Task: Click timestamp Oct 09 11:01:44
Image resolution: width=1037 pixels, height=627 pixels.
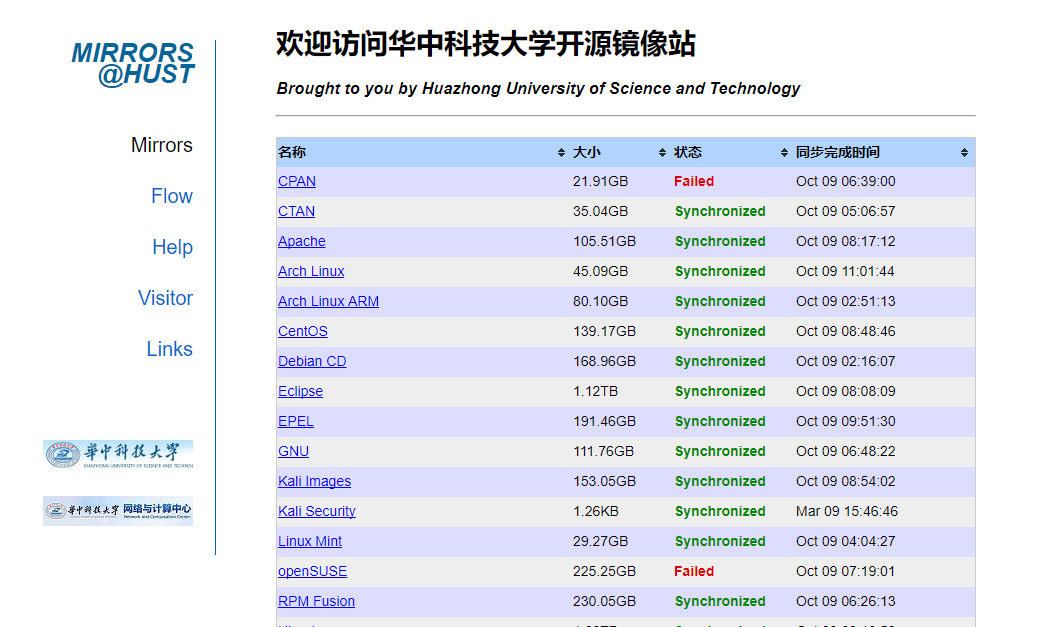Action: (x=845, y=271)
